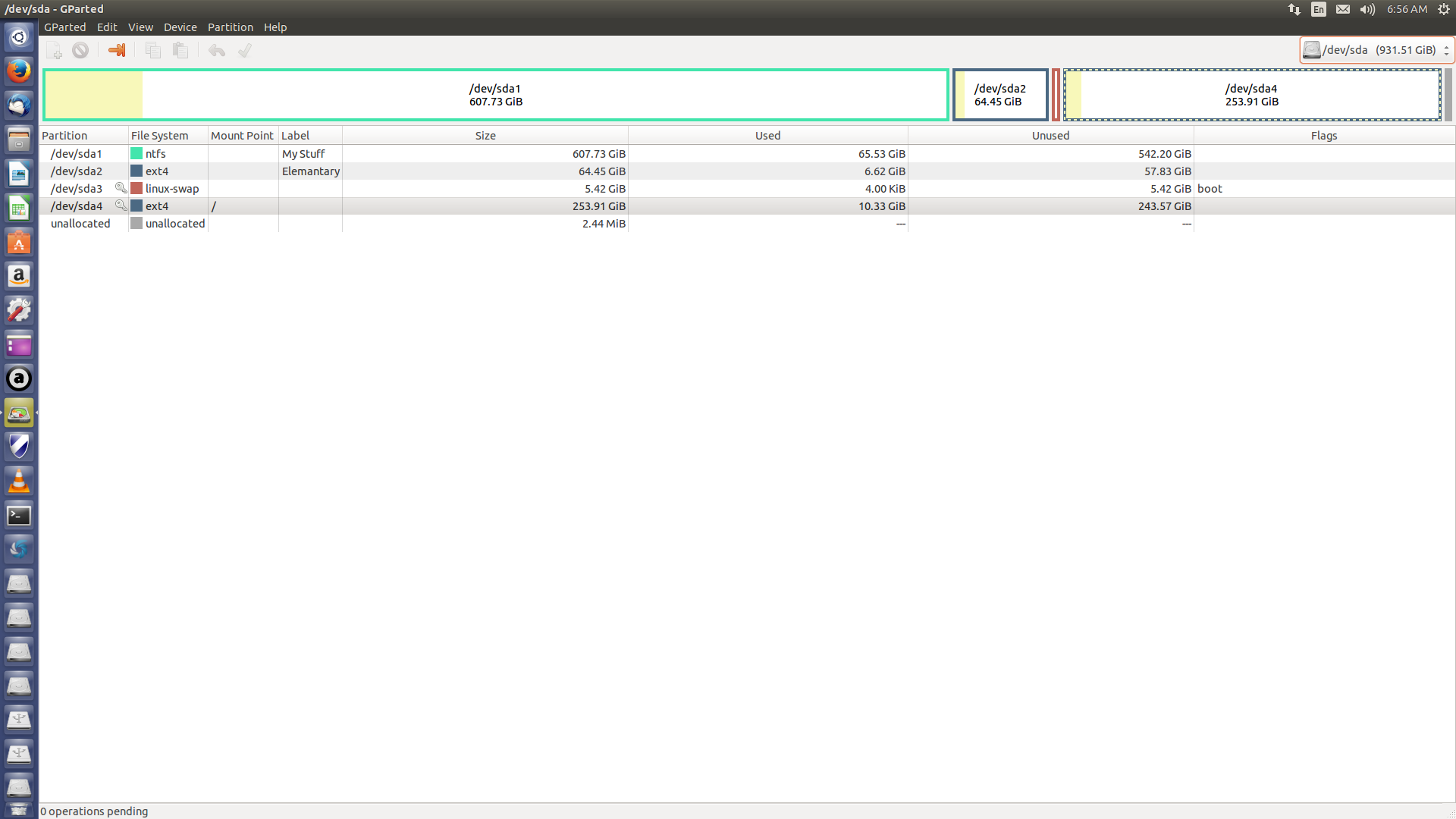Select /dev/sda2 block in the disk map
This screenshot has height=819, width=1456.
[1000, 95]
